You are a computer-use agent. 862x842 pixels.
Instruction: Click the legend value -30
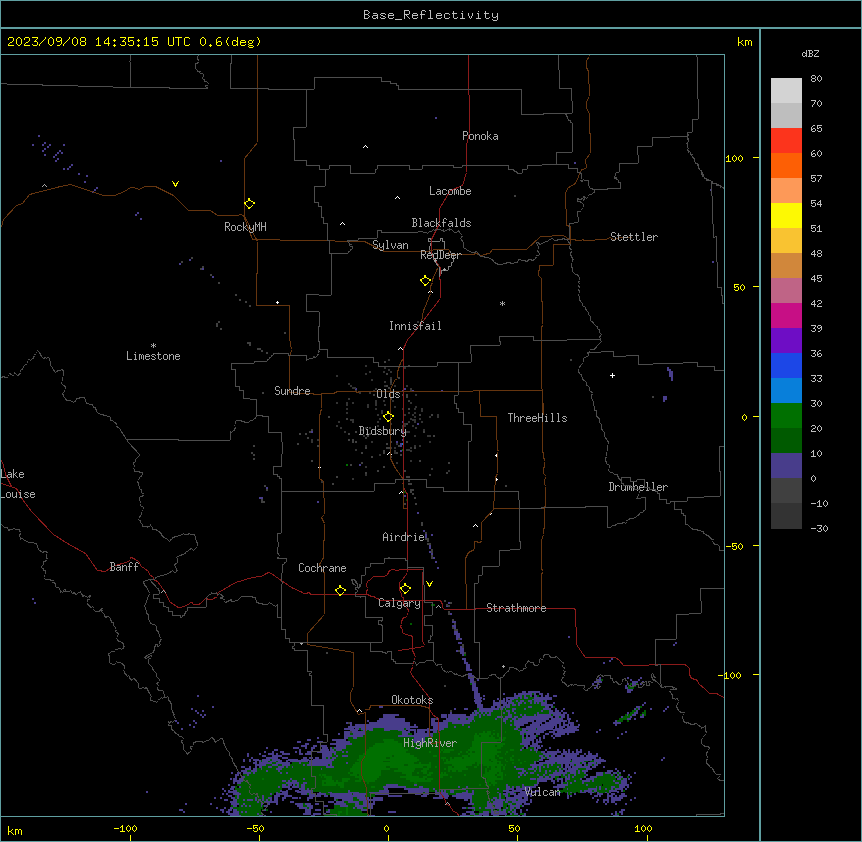click(x=819, y=528)
